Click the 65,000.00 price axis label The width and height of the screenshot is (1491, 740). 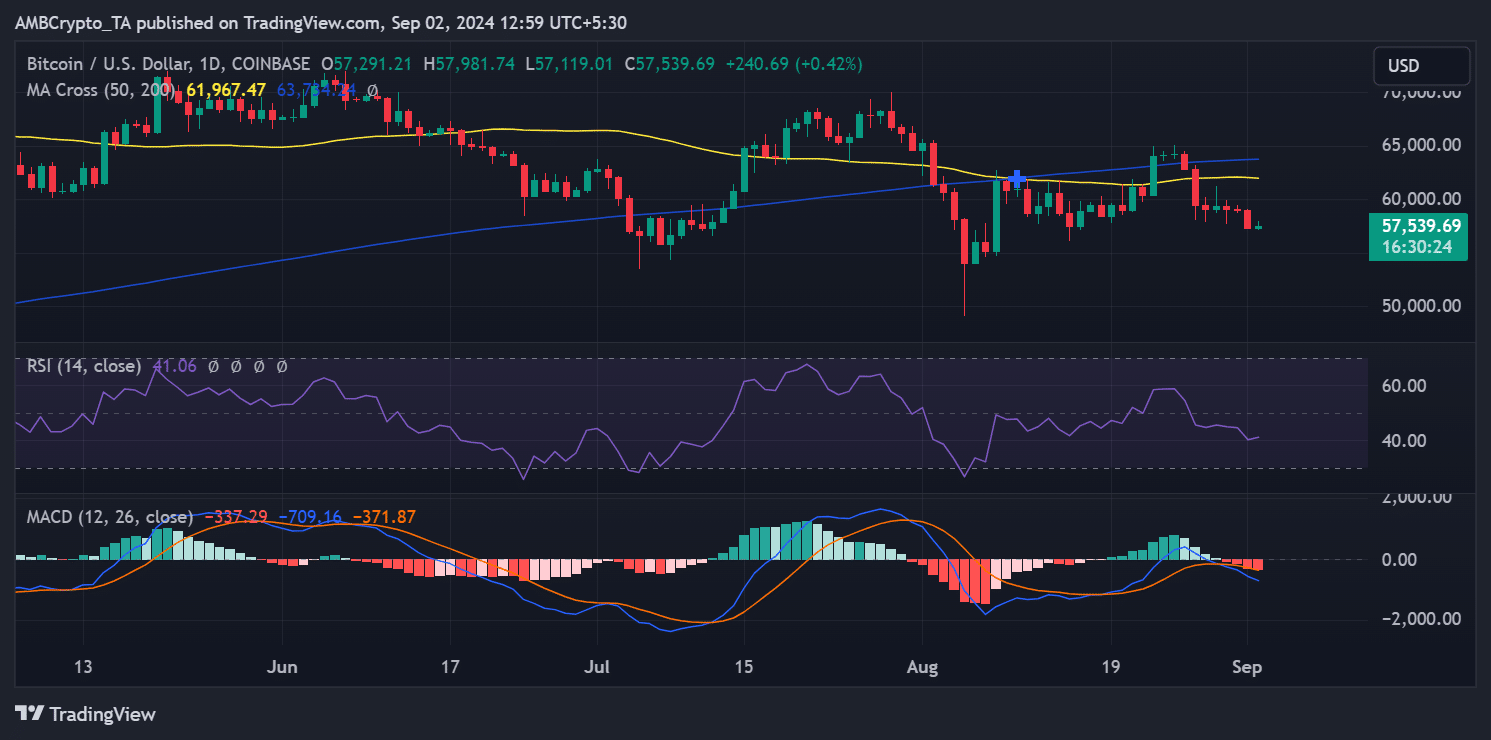point(1421,145)
